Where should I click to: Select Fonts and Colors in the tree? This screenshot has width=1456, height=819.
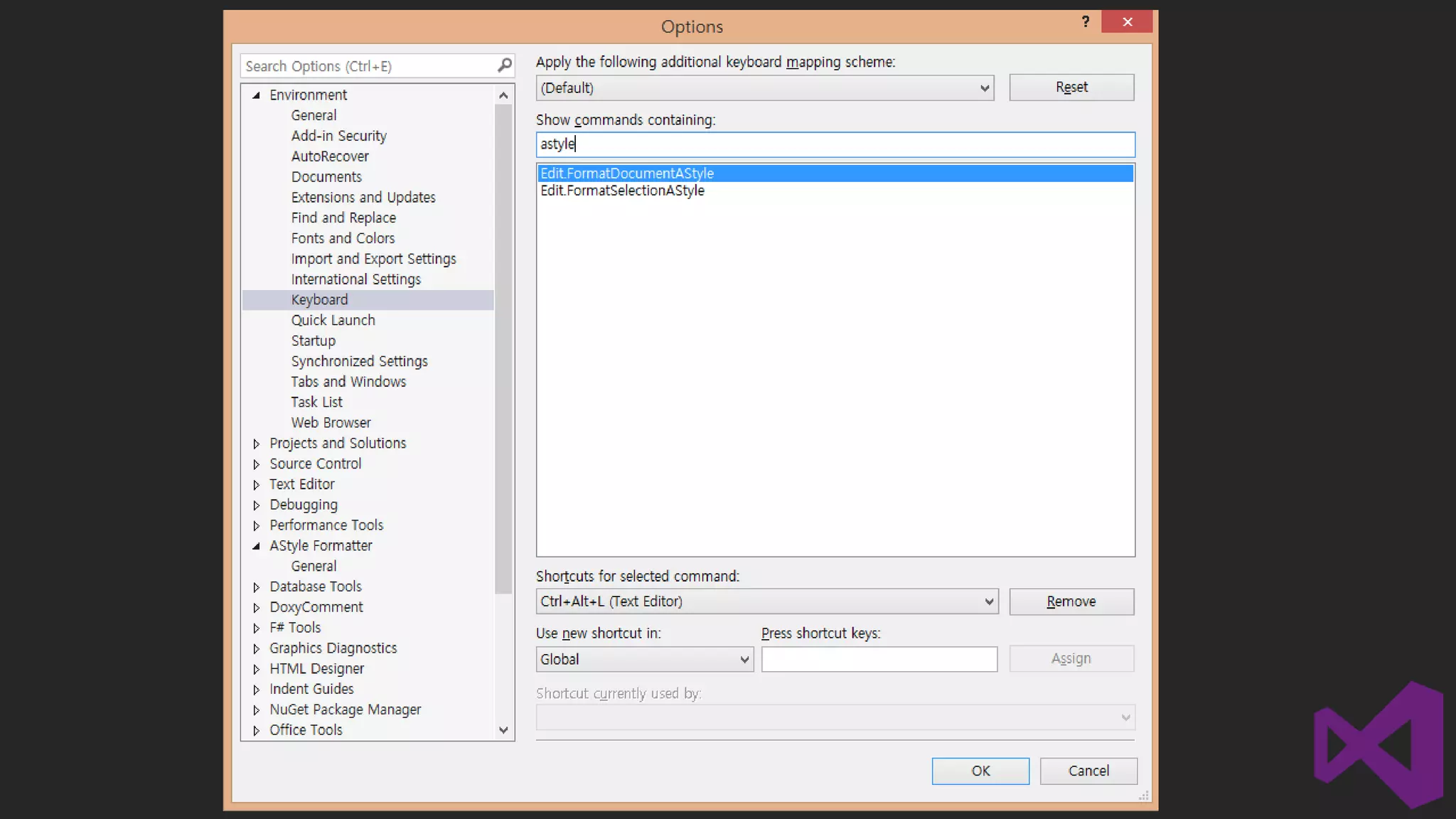(343, 238)
